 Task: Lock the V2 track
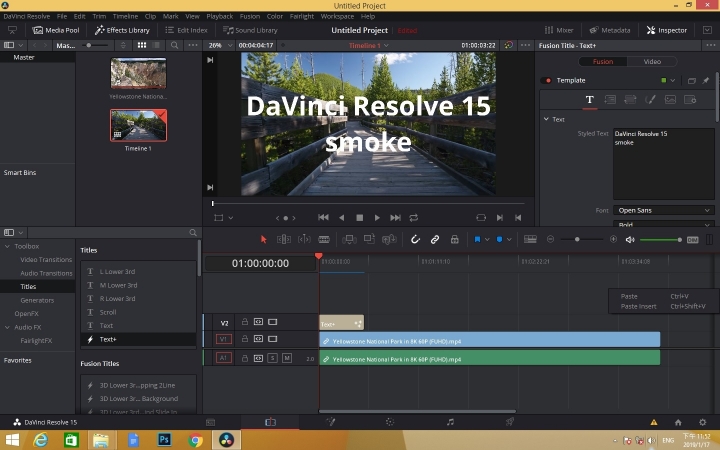click(x=245, y=322)
